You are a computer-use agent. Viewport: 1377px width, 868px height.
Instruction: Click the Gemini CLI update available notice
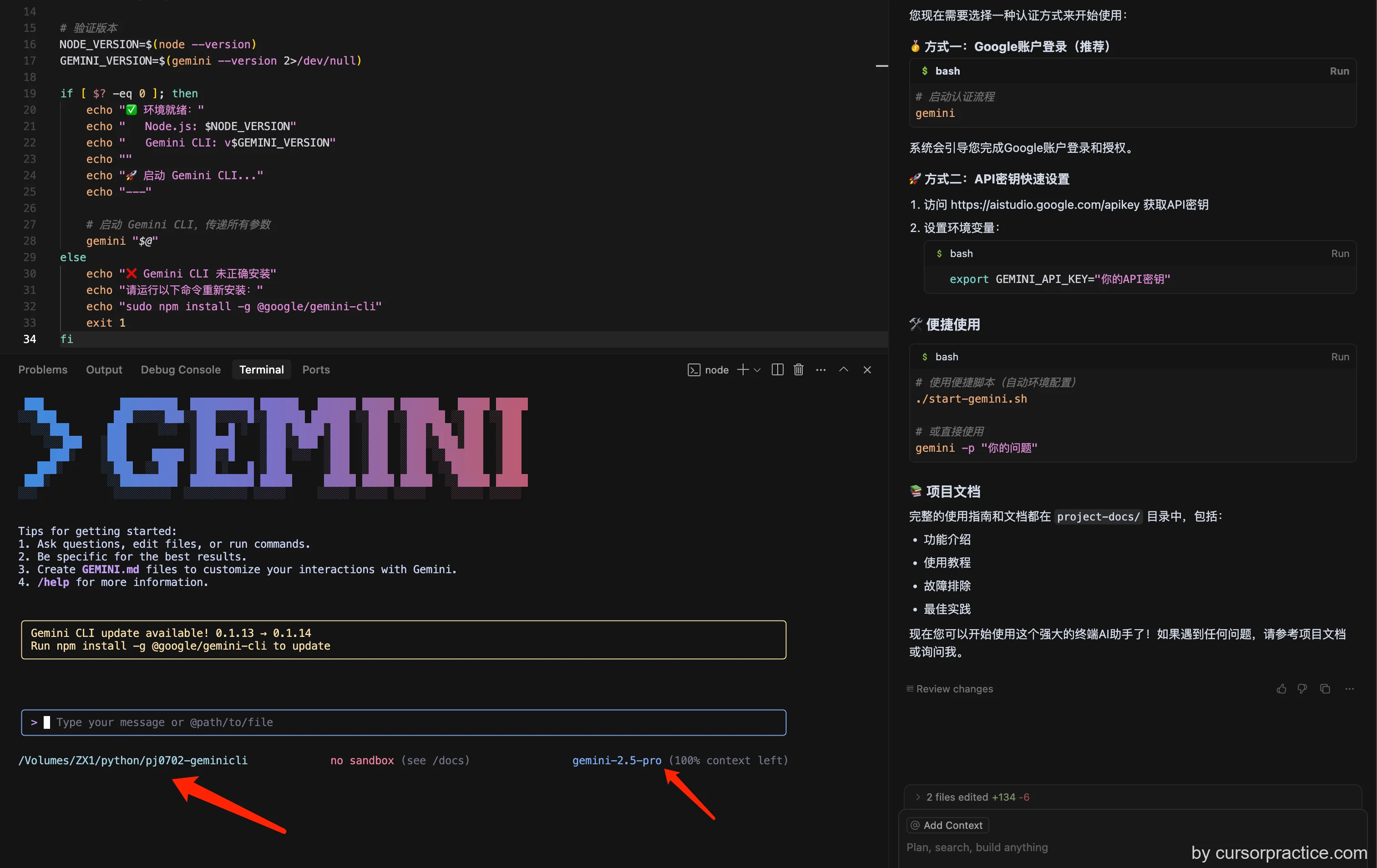pyautogui.click(x=404, y=639)
